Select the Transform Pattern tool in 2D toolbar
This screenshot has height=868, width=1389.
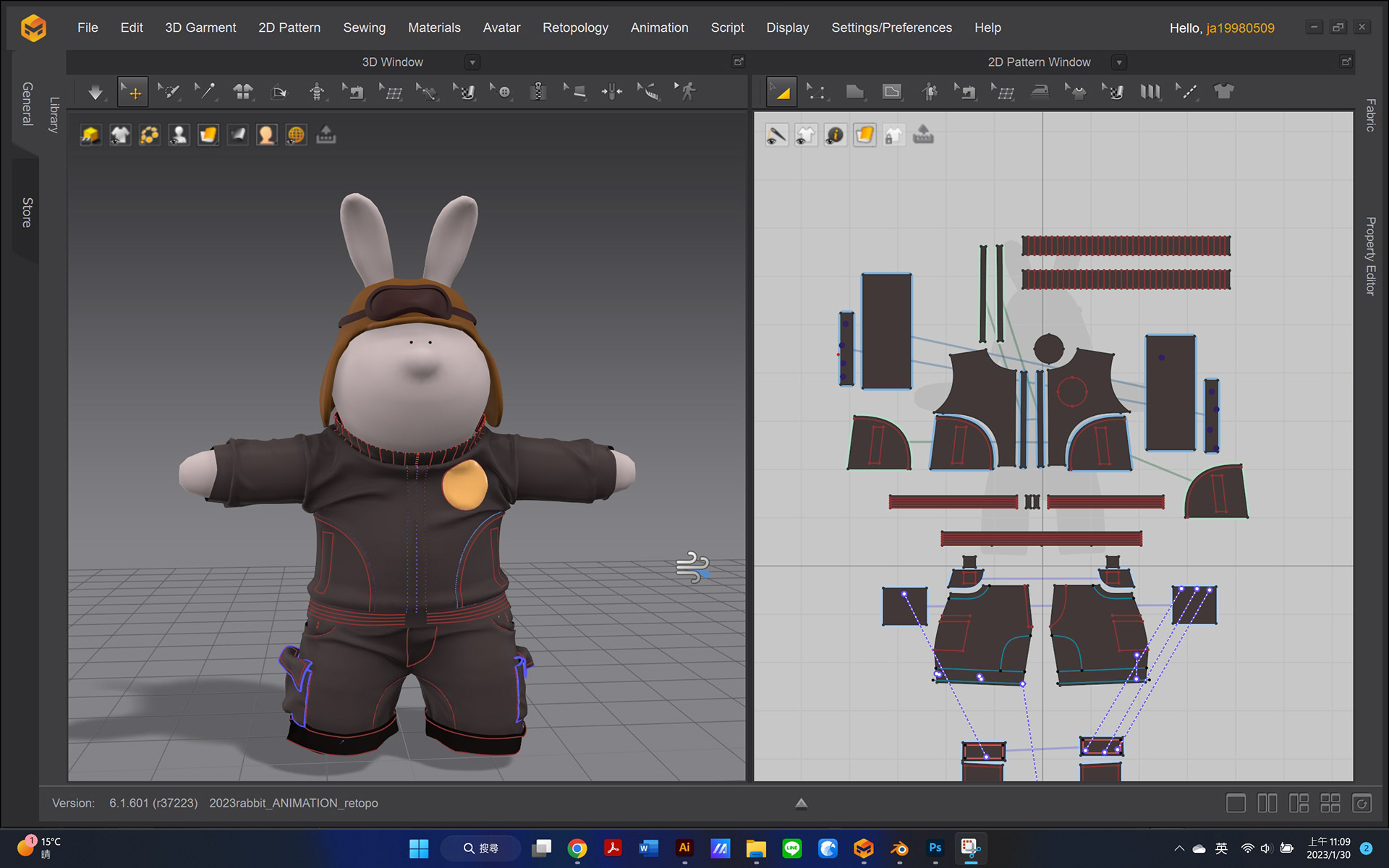[x=782, y=92]
